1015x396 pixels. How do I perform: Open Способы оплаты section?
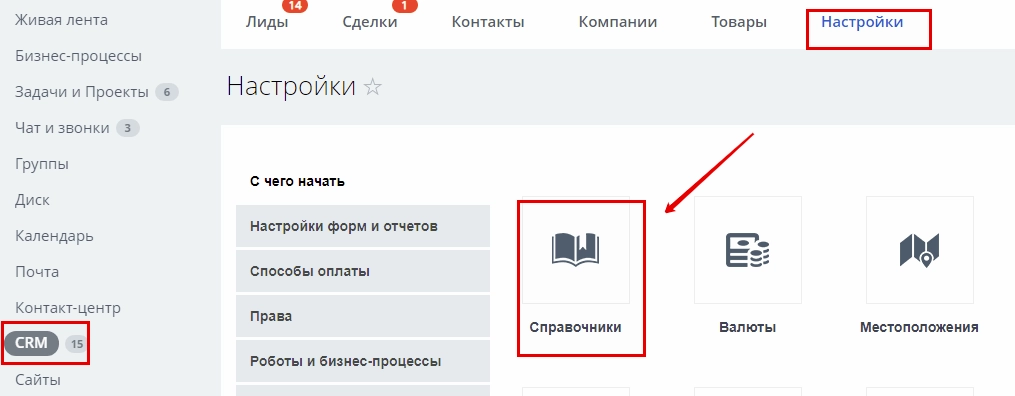(363, 271)
